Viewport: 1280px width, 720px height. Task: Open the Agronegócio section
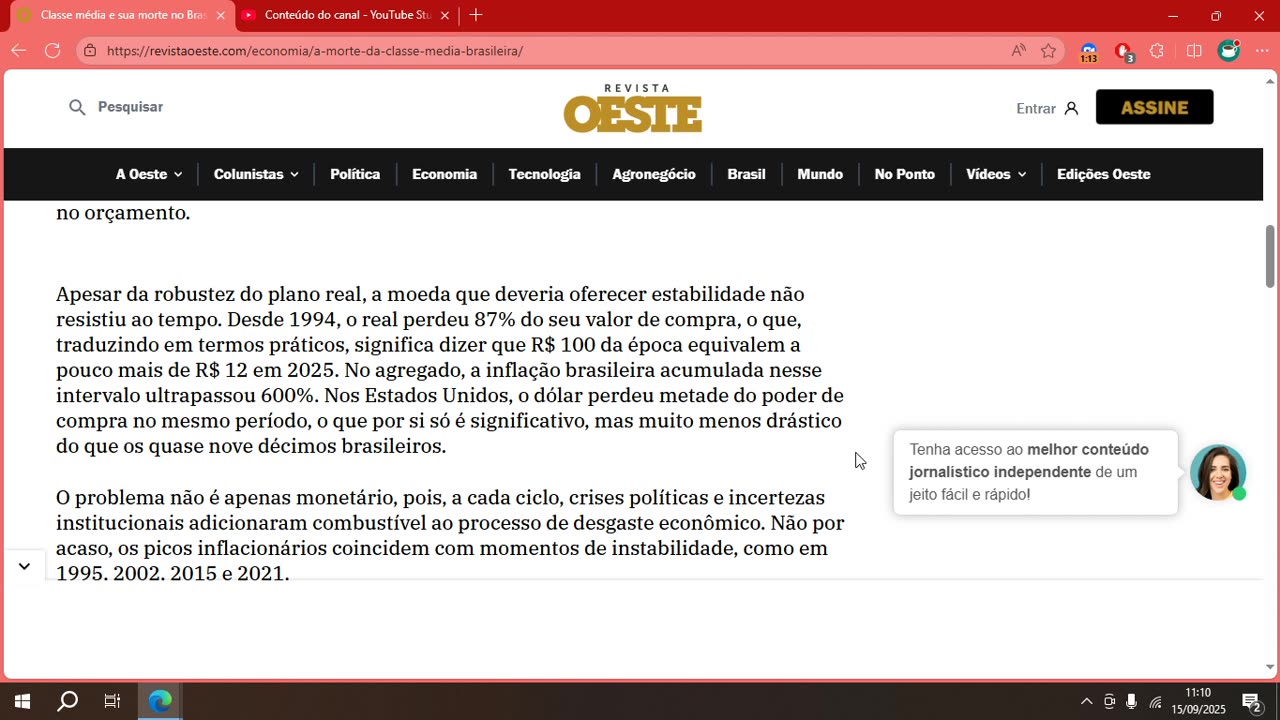point(654,174)
